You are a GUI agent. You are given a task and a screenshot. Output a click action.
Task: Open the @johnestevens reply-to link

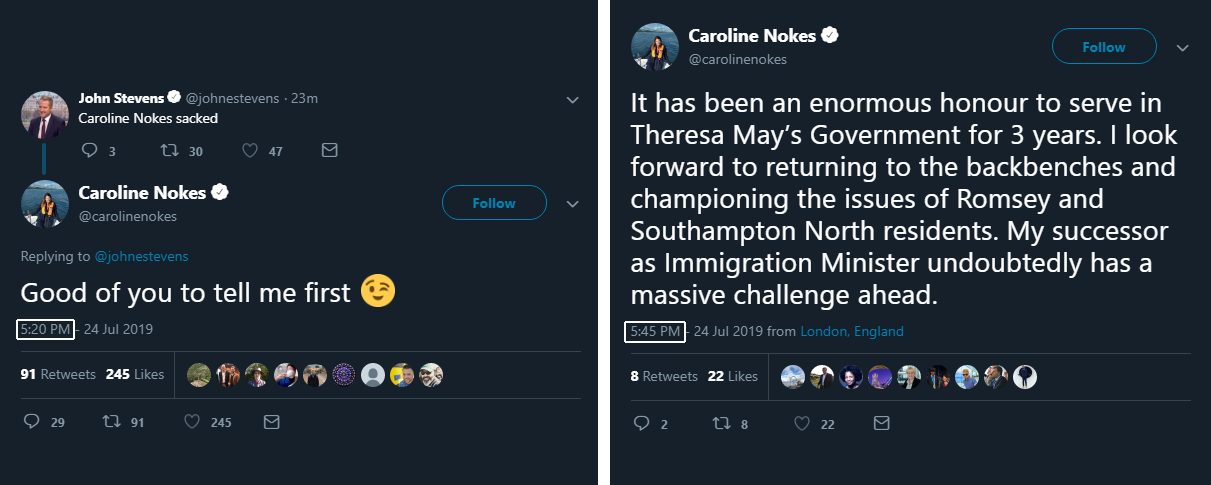click(x=141, y=256)
